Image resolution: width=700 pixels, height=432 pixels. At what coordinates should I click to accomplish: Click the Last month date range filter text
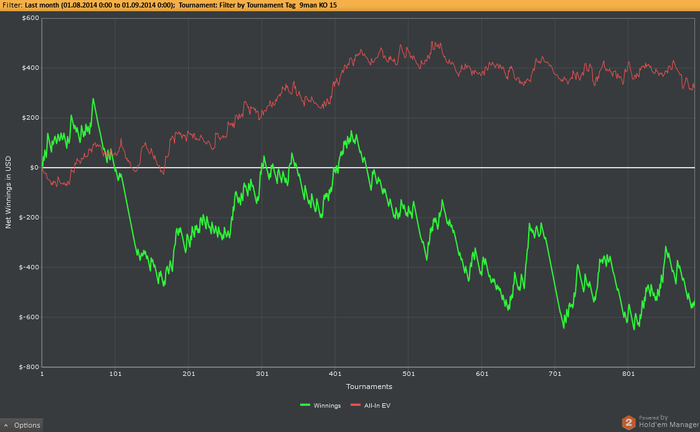click(100, 5)
